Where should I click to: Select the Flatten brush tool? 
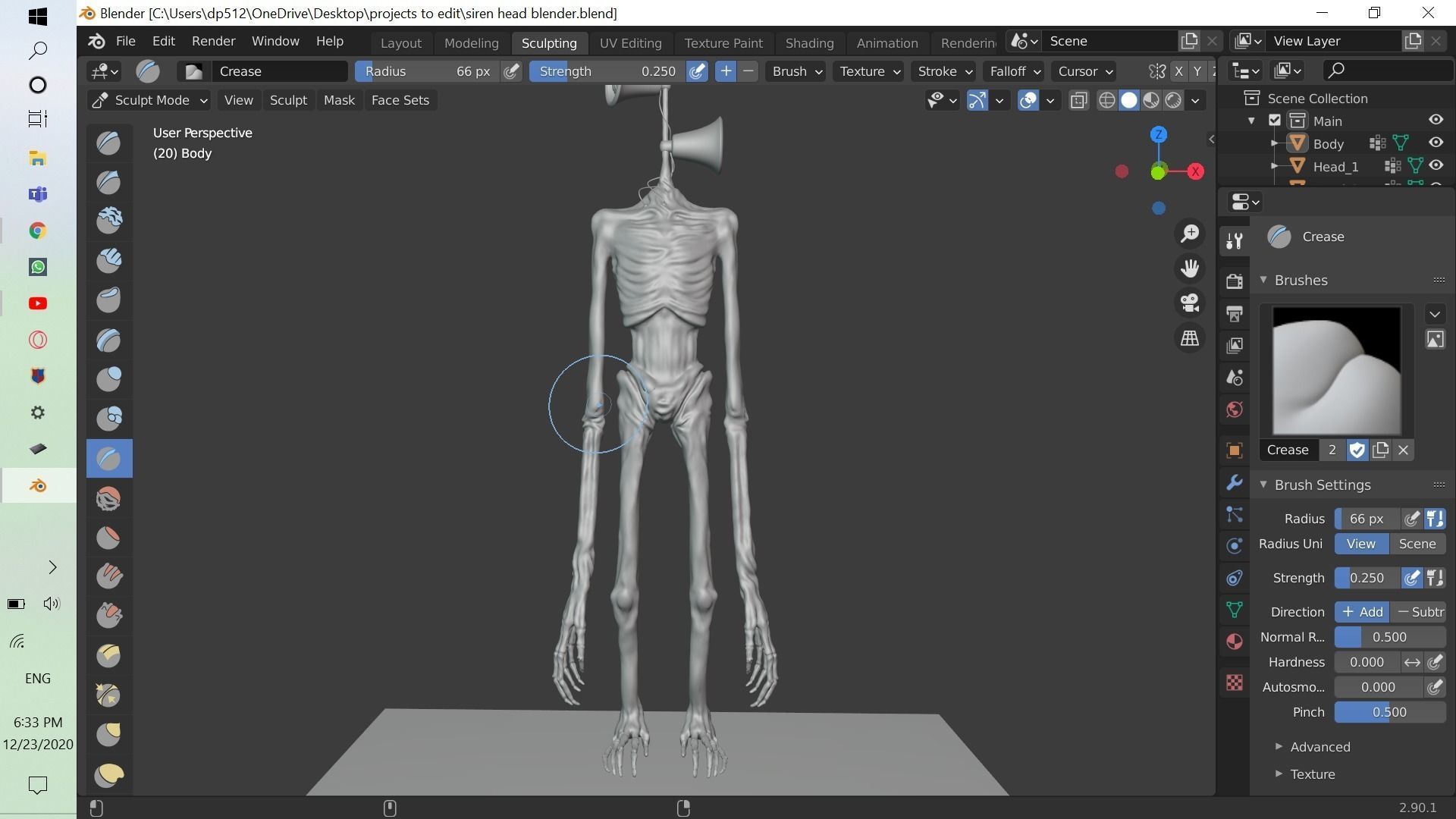(109, 538)
